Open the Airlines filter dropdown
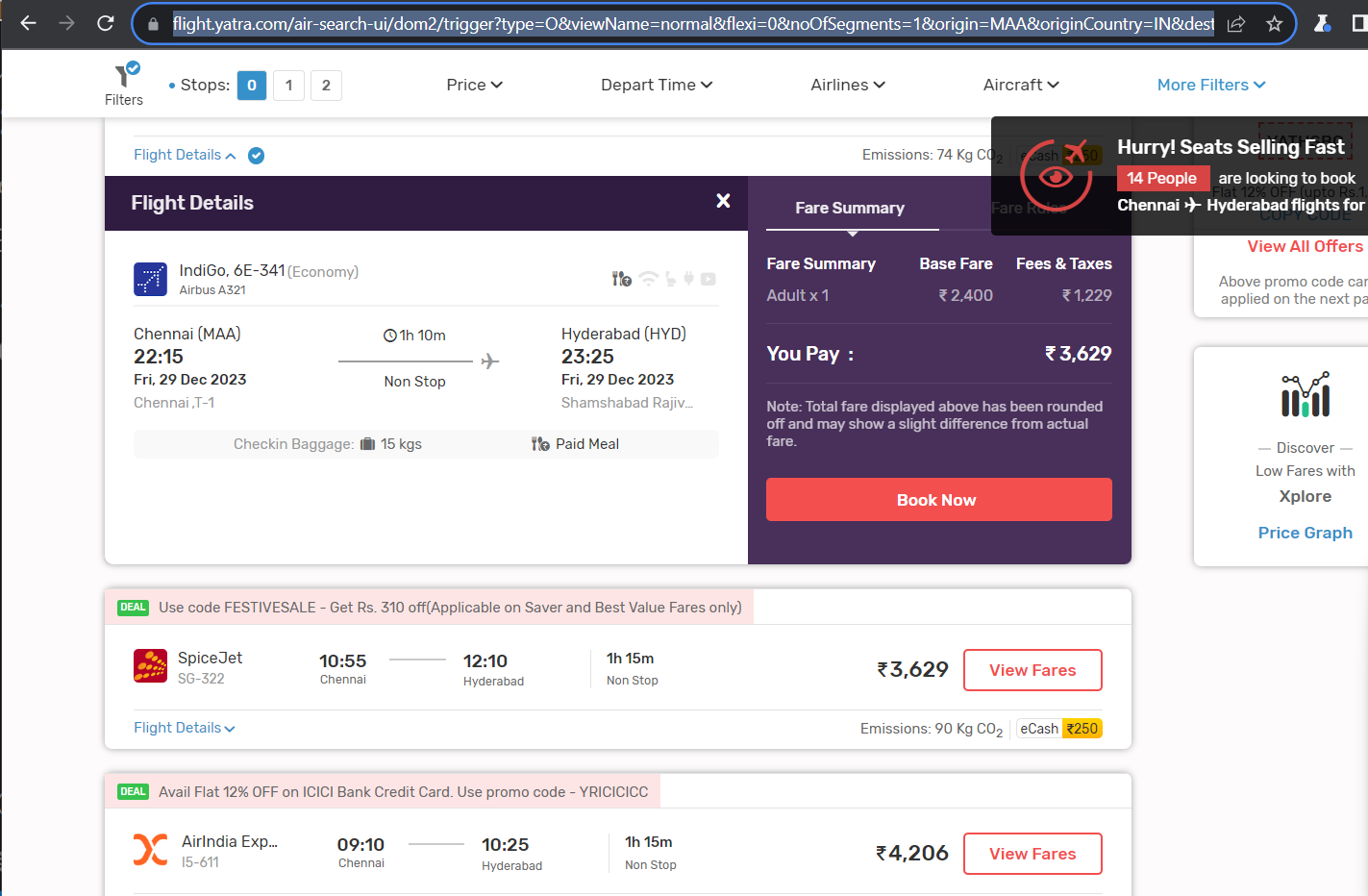Image resolution: width=1368 pixels, height=896 pixels. (848, 85)
